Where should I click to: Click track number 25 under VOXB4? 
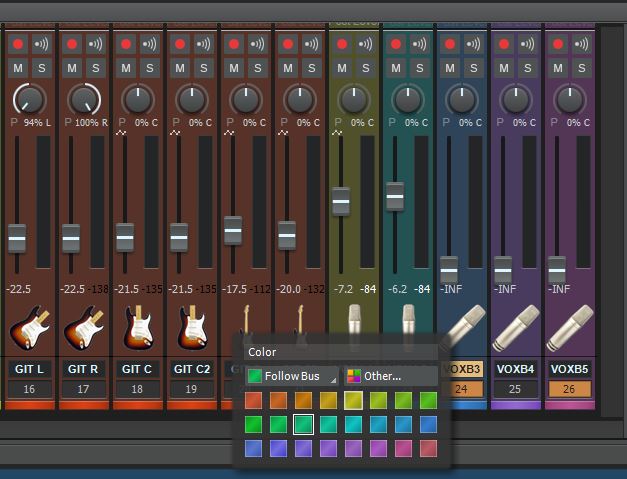[x=515, y=389]
